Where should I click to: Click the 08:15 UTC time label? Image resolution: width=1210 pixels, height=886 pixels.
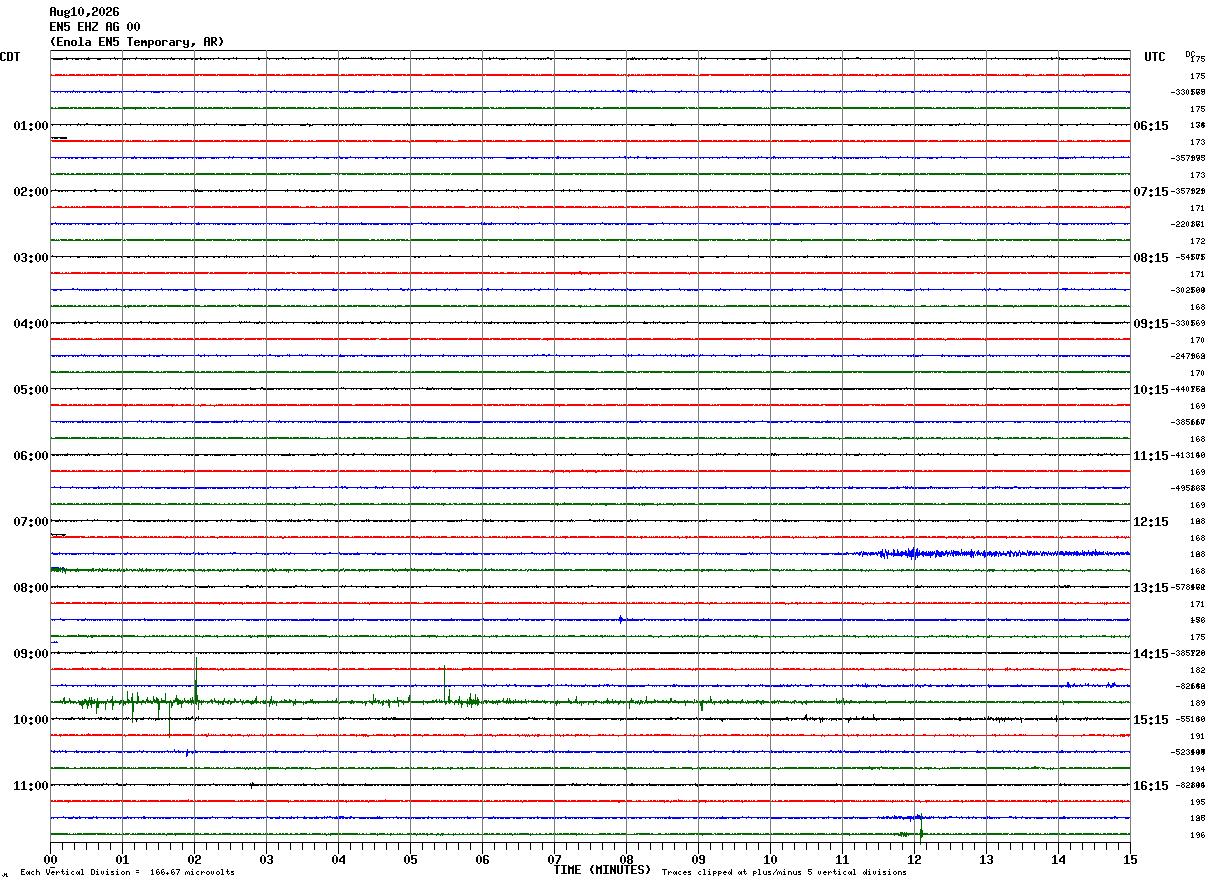point(1151,258)
